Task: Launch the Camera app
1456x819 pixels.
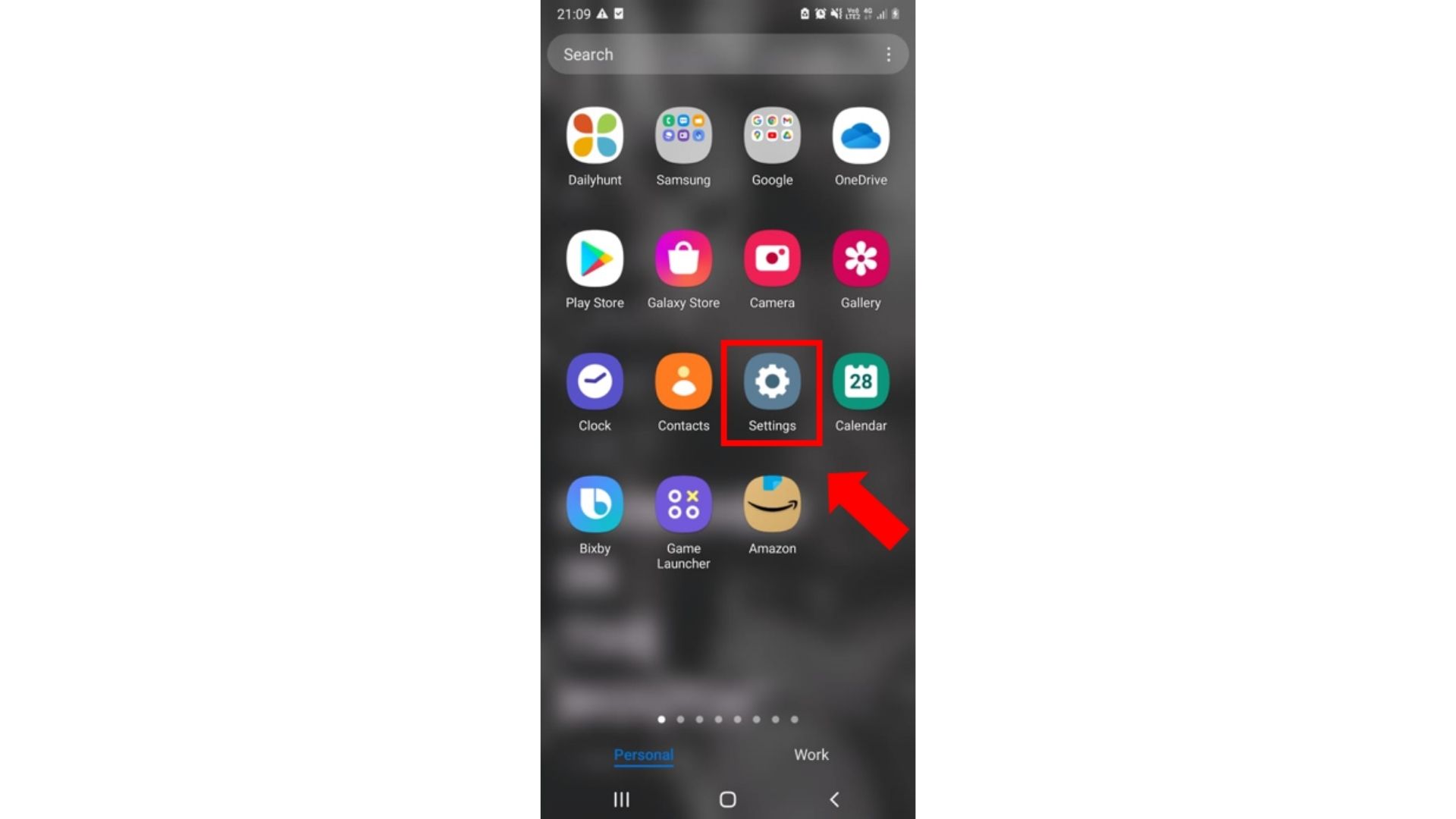Action: [x=772, y=258]
